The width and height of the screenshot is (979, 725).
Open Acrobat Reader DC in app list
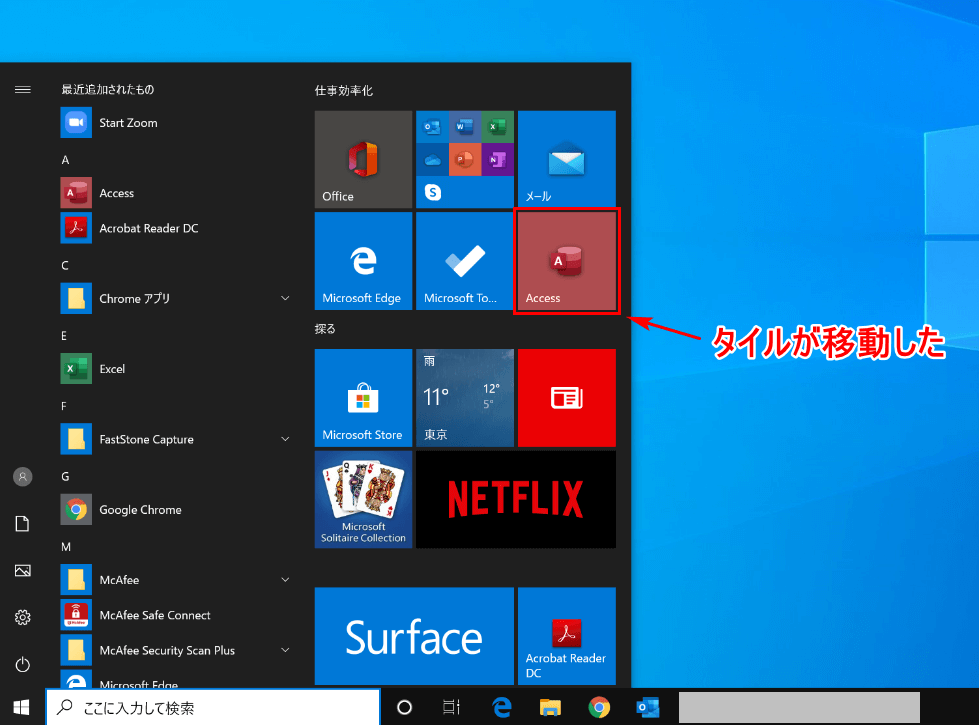[175, 228]
